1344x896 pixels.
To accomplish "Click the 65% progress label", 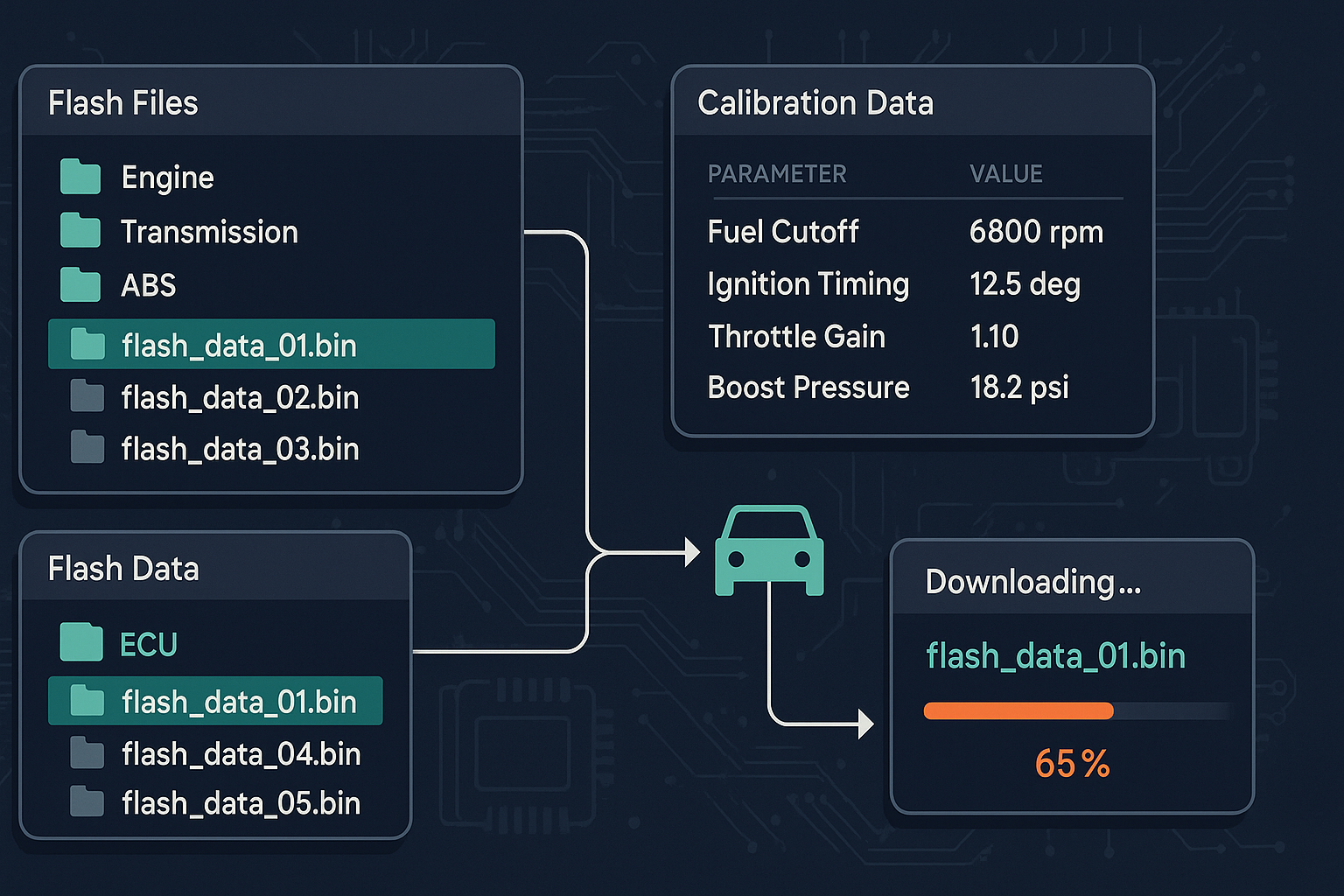I will (x=1071, y=763).
